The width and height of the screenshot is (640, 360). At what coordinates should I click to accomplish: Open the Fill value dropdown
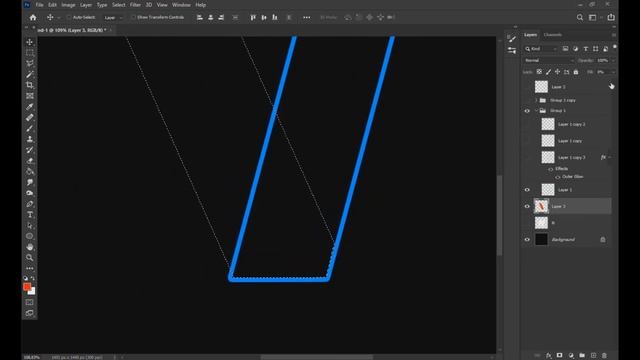(613, 72)
